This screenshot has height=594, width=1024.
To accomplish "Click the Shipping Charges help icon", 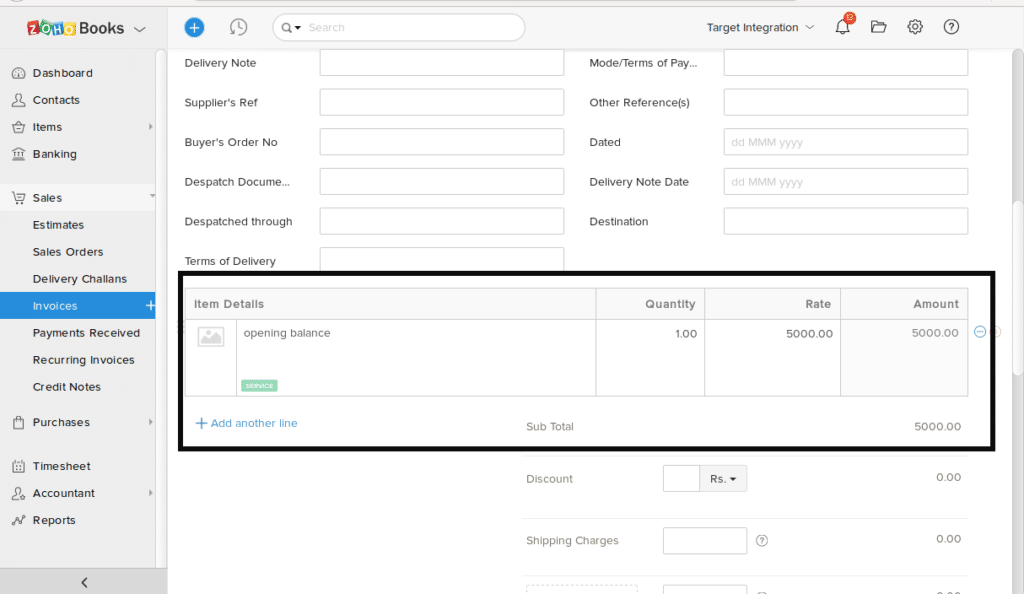I will (761, 540).
